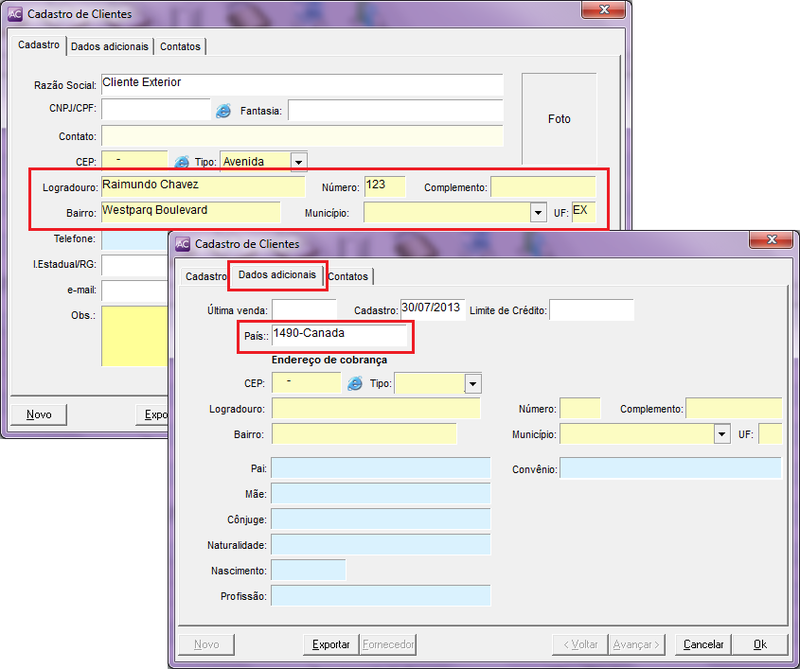Viewport: 800px width, 669px height.
Task: Click globe icon beside billing address CEP
Action: [x=354, y=383]
